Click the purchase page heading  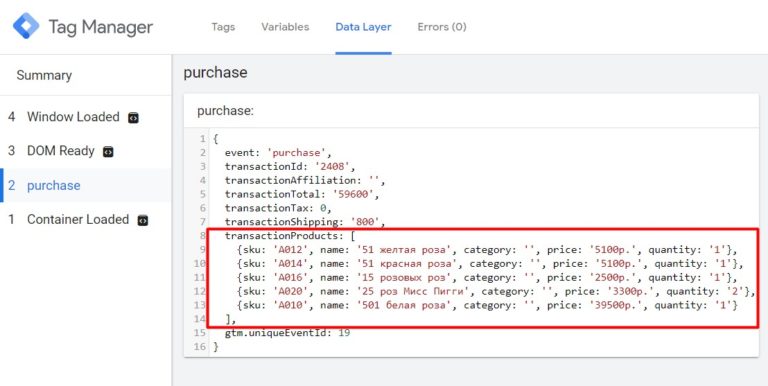click(x=216, y=72)
